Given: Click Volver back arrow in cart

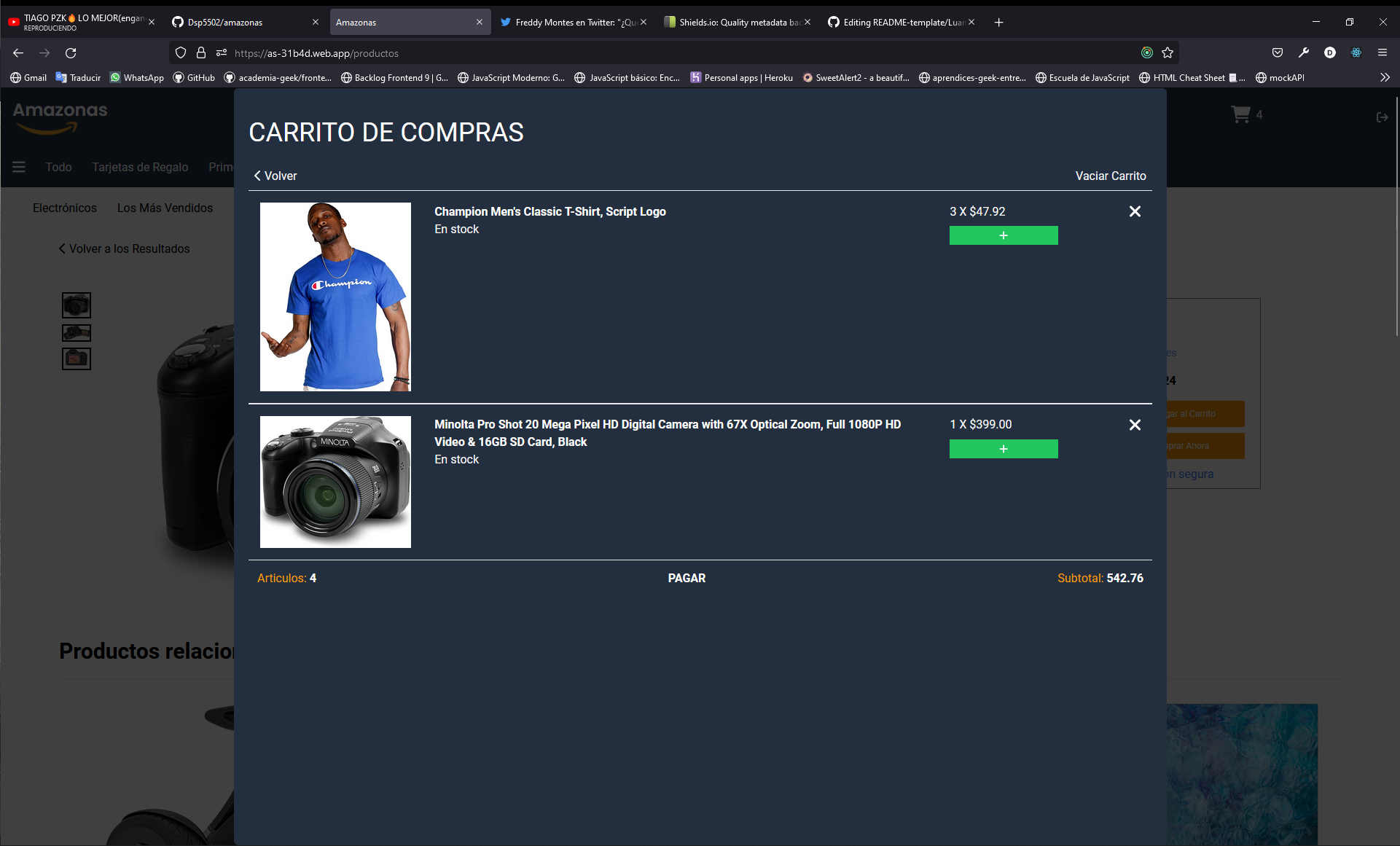Looking at the screenshot, I should coord(275,176).
